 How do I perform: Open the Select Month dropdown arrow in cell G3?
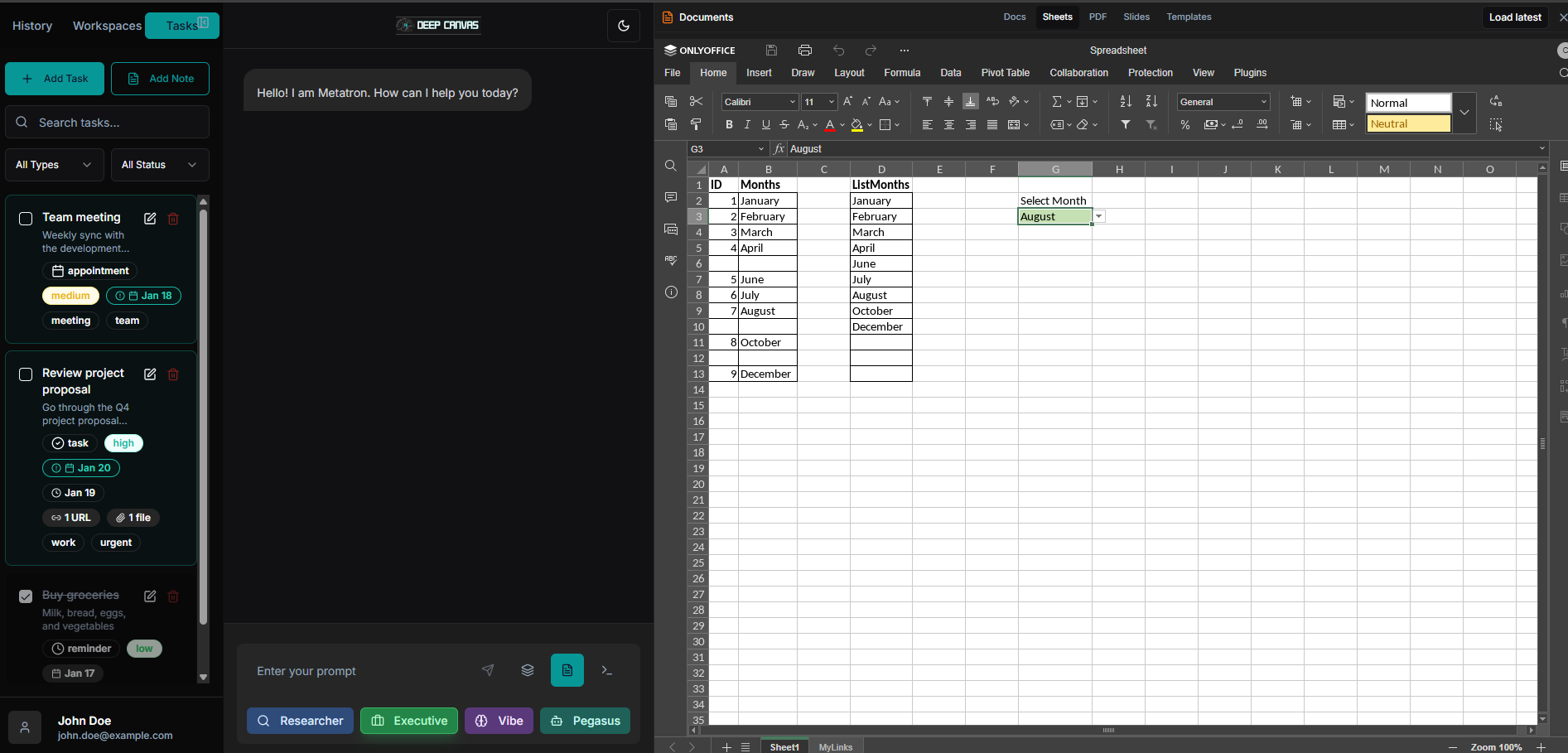[x=1099, y=217]
